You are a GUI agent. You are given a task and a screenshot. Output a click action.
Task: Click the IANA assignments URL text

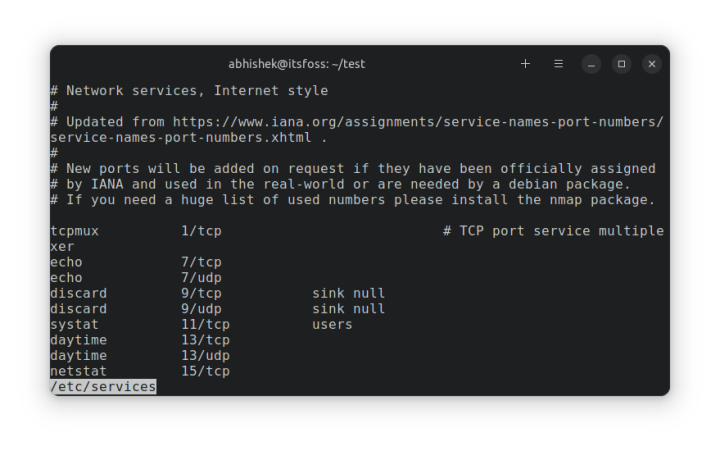(x=418, y=122)
